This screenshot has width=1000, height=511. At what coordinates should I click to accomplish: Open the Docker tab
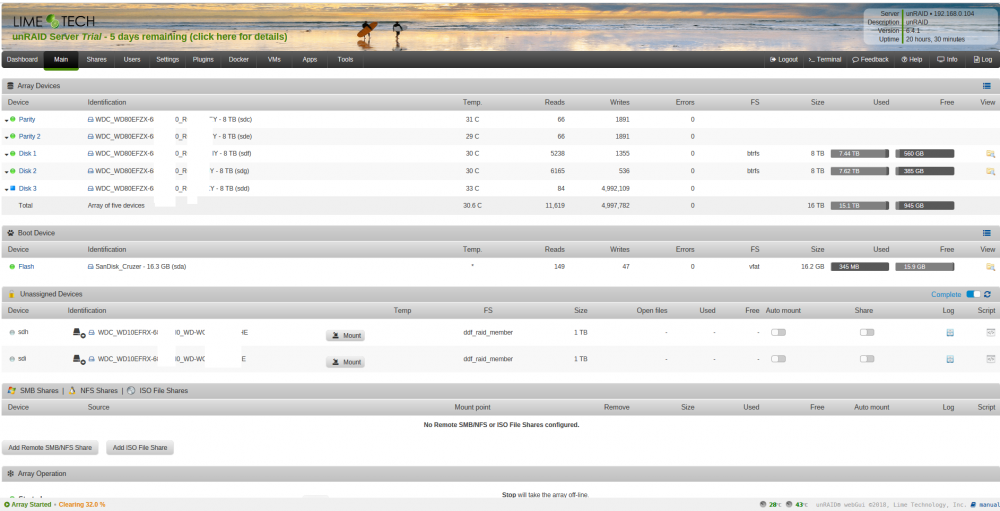[x=239, y=59]
